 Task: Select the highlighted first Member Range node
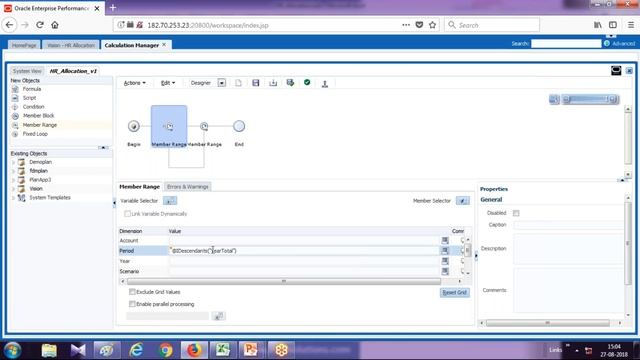tap(169, 126)
